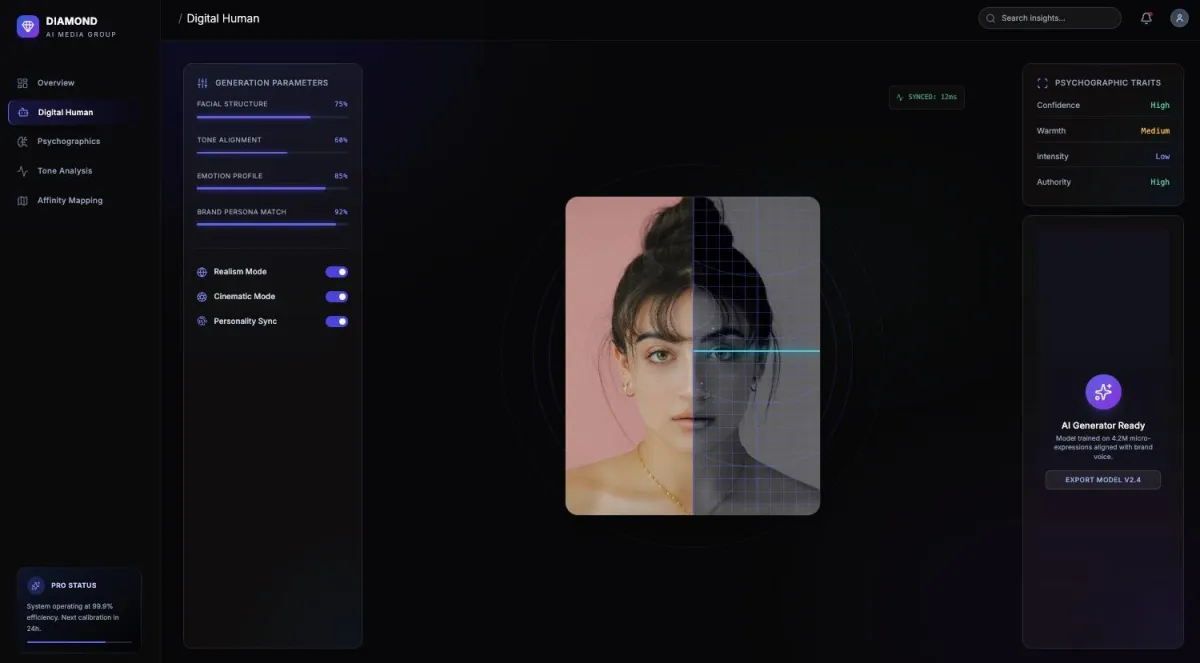Click the Confidence High value
1200x663 pixels.
pyautogui.click(x=1160, y=105)
